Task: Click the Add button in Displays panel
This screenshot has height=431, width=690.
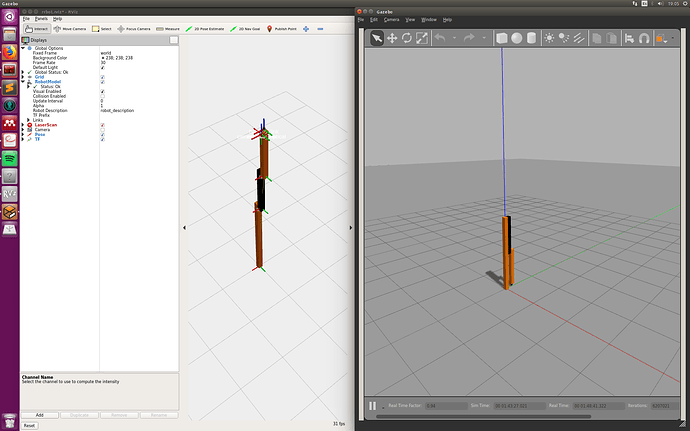Action: click(x=40, y=415)
